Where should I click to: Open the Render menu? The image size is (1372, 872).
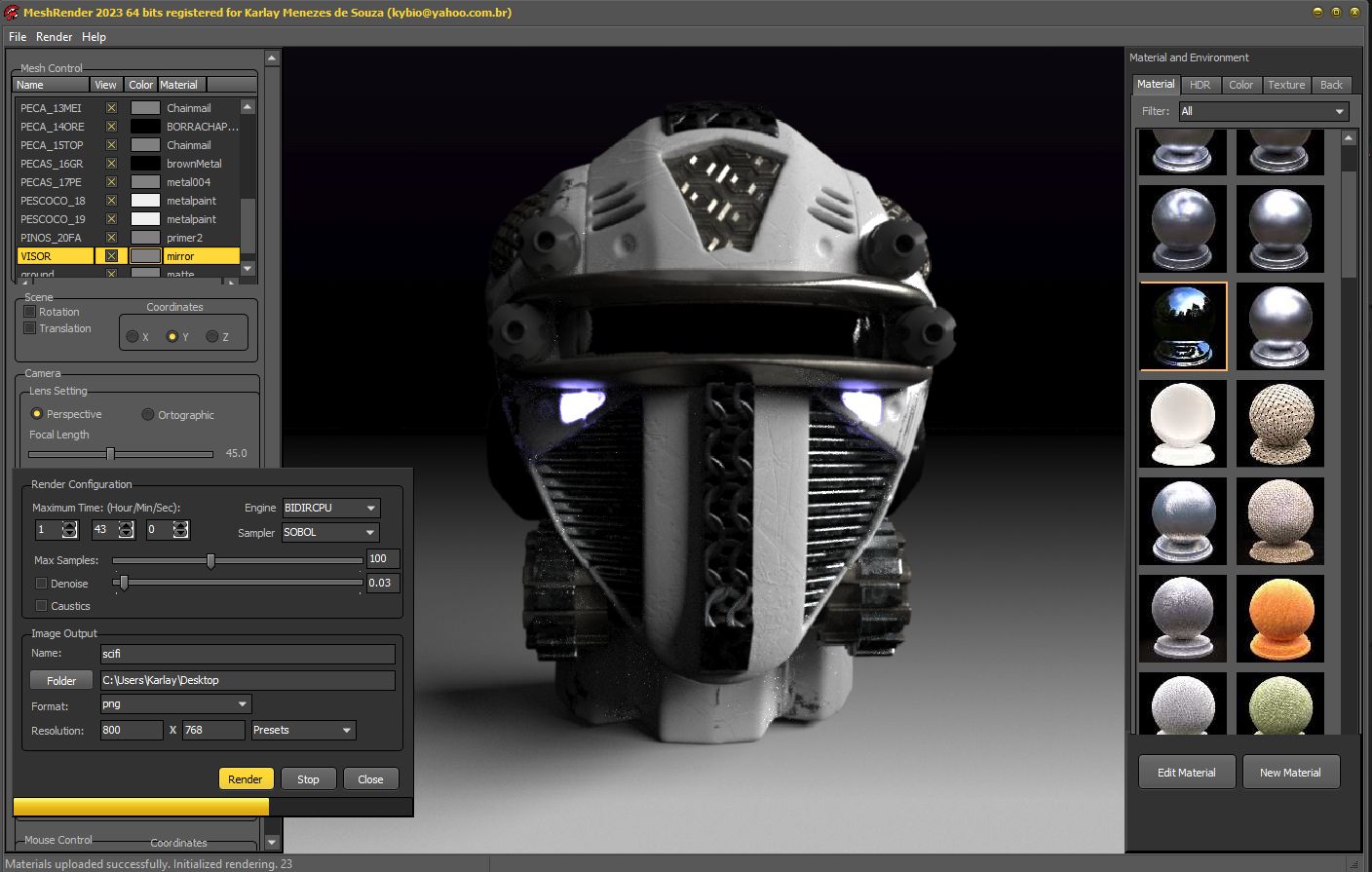point(54,37)
